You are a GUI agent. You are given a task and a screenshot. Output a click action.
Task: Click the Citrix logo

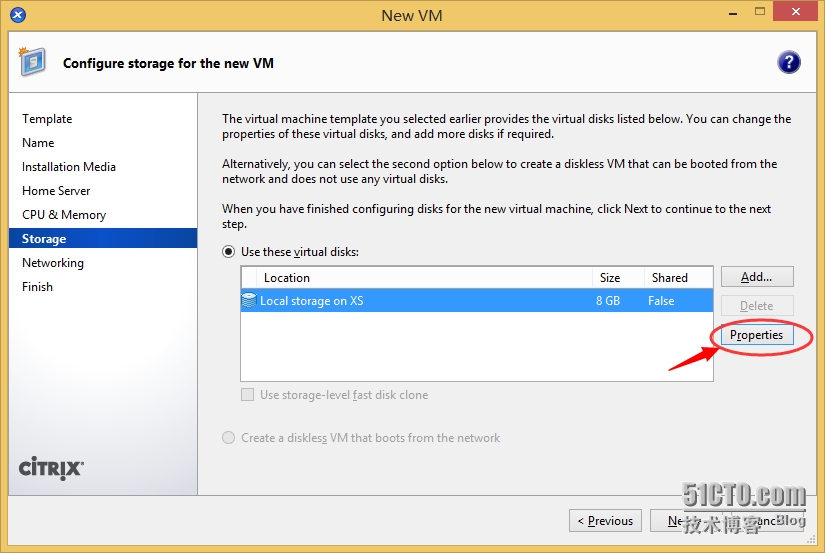[52, 467]
